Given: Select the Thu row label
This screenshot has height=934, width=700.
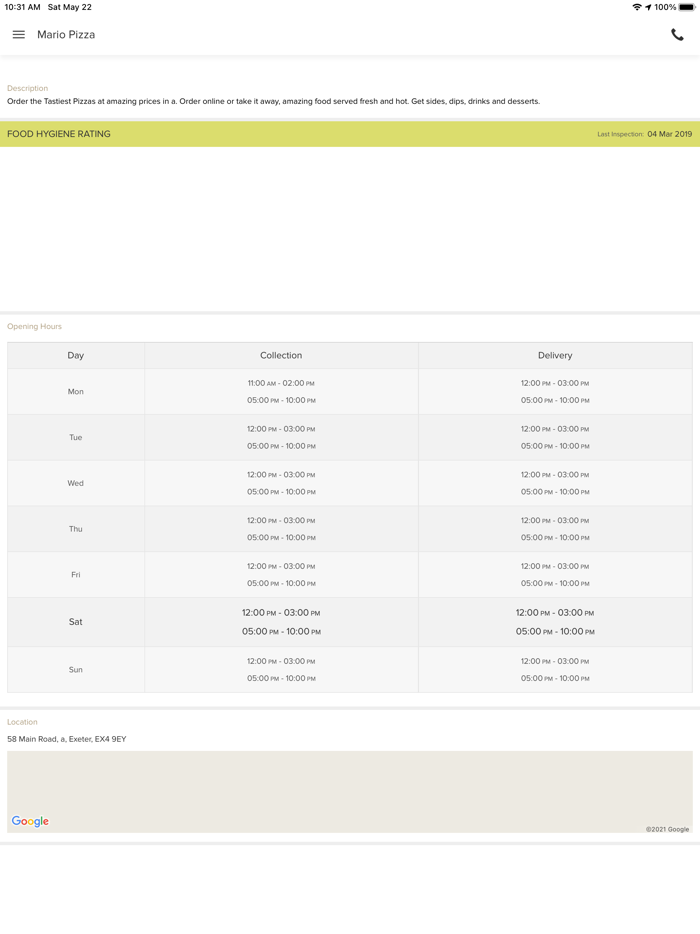Looking at the screenshot, I should pos(76,529).
